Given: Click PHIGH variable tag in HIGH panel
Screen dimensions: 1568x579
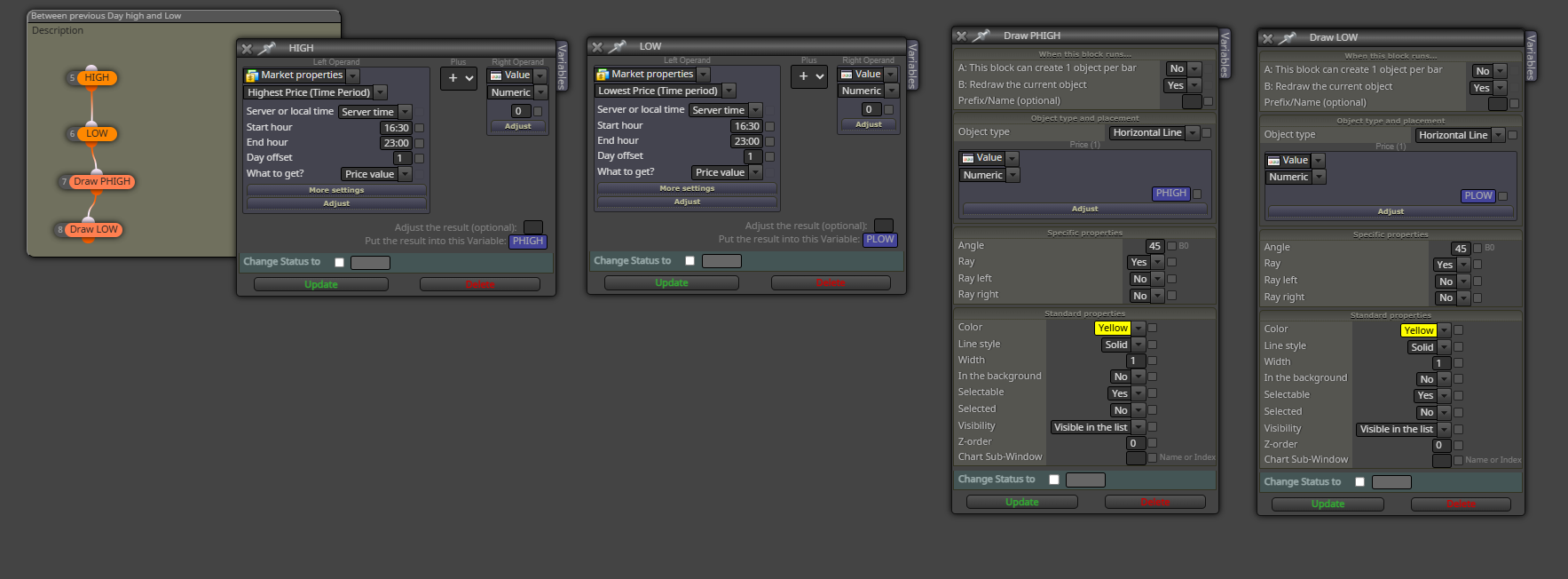Looking at the screenshot, I should (x=528, y=242).
